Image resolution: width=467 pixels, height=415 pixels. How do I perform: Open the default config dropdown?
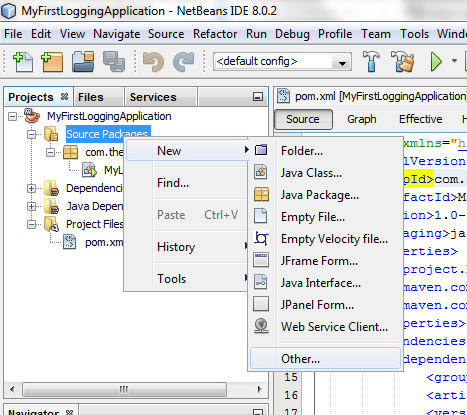click(282, 62)
